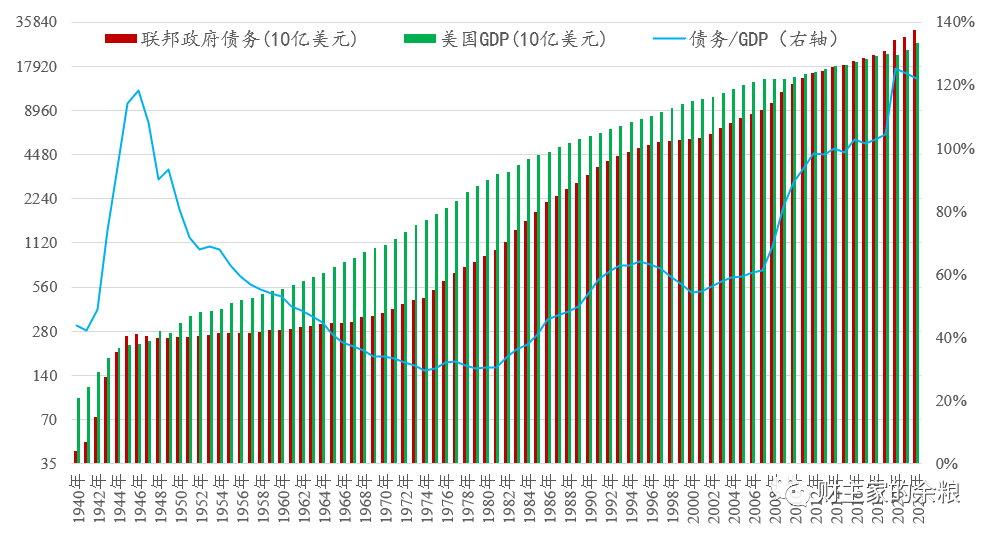993x536 pixels.
Task: Click left axis value 2240
Action: tap(41, 199)
